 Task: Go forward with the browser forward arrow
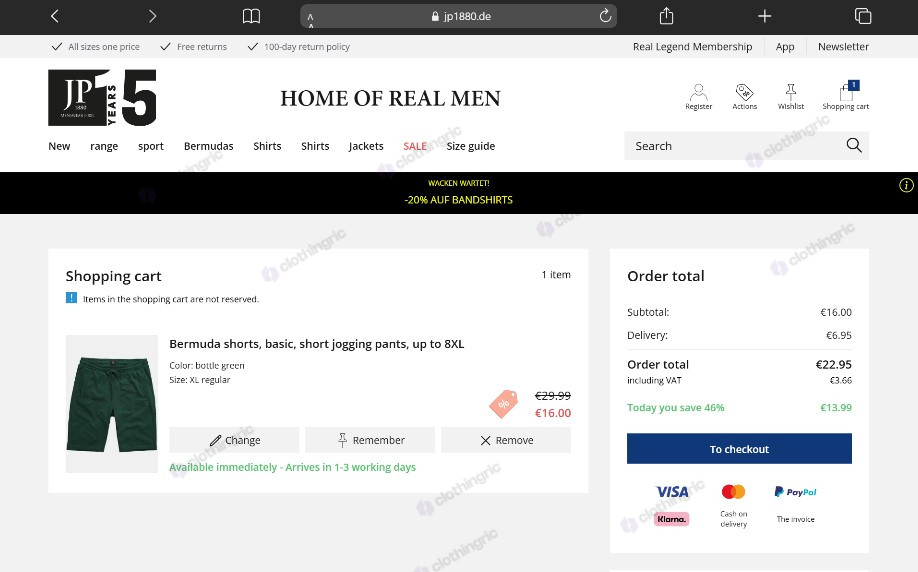coord(152,16)
